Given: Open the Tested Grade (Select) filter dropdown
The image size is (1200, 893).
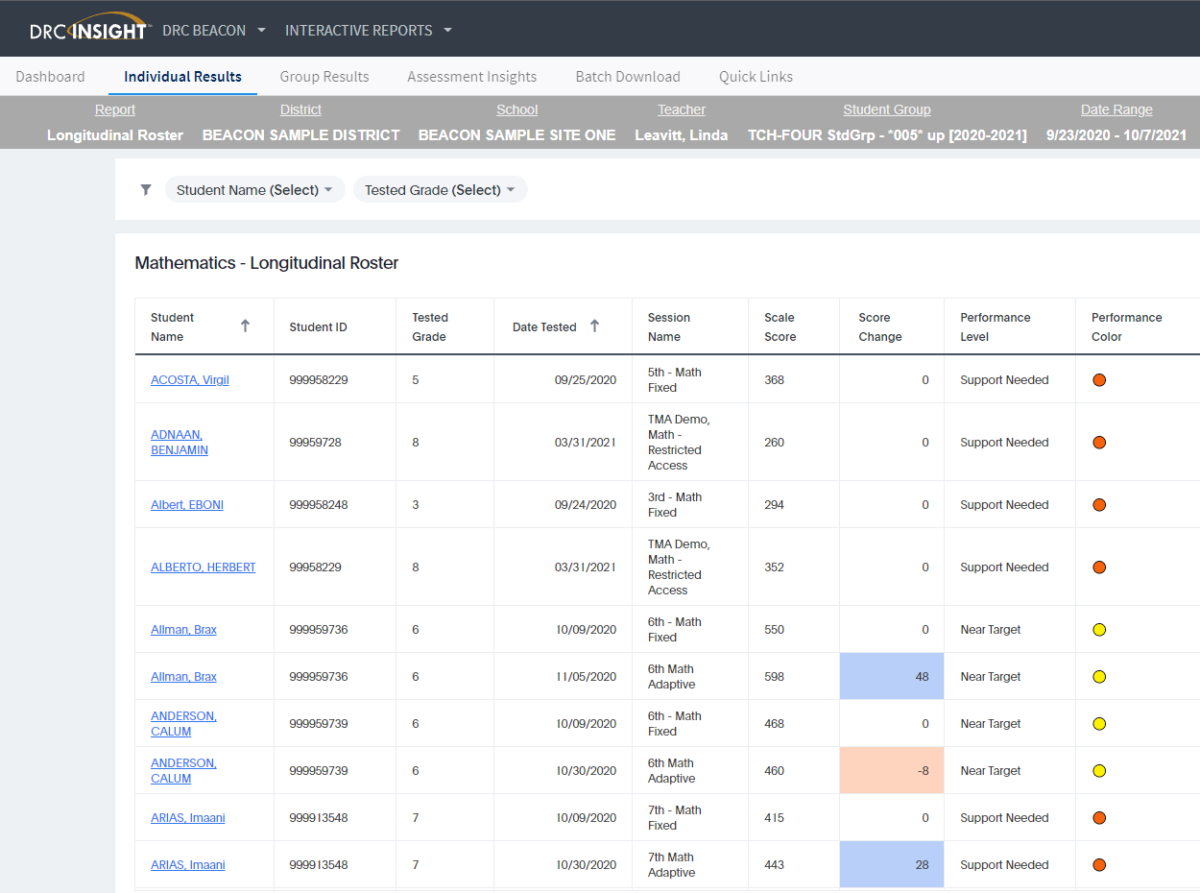Looking at the screenshot, I should click(440, 189).
